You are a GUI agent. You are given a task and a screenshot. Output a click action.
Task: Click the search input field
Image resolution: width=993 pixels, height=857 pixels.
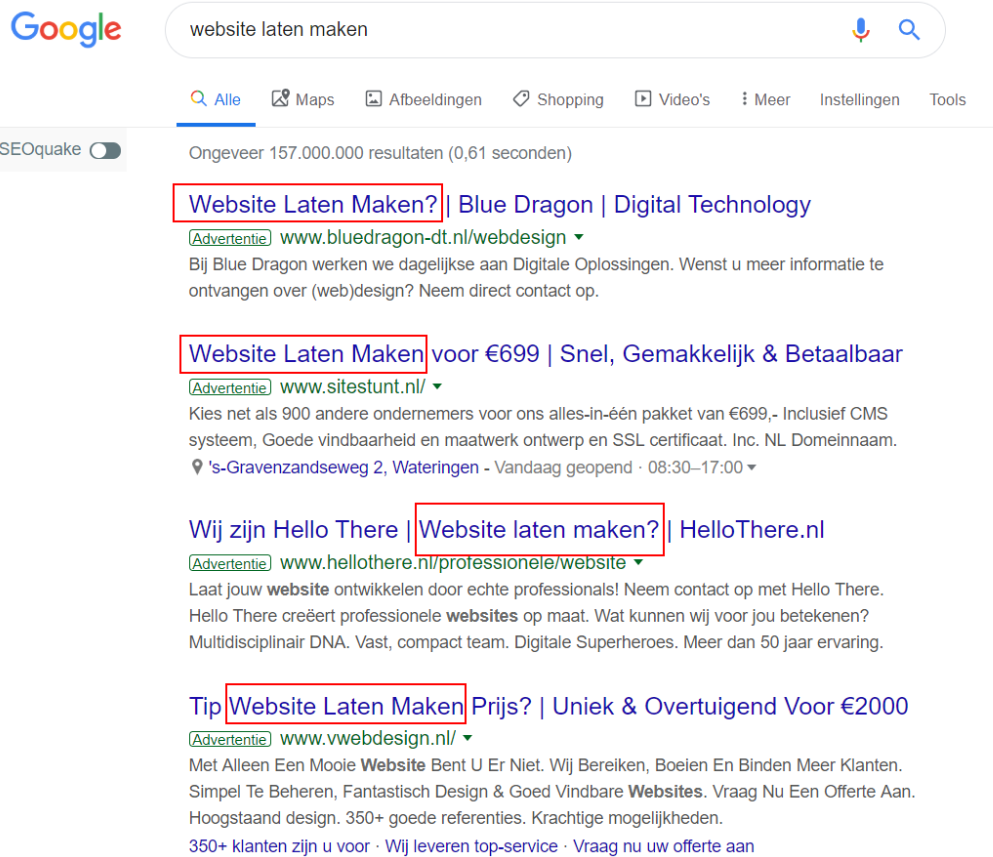pyautogui.click(x=500, y=30)
